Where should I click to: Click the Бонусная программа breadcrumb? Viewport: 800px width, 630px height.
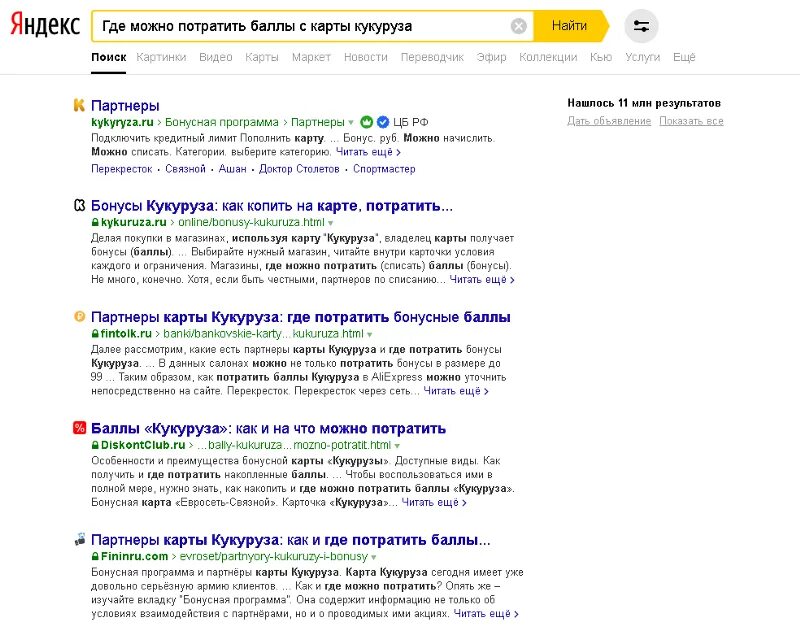(x=221, y=122)
